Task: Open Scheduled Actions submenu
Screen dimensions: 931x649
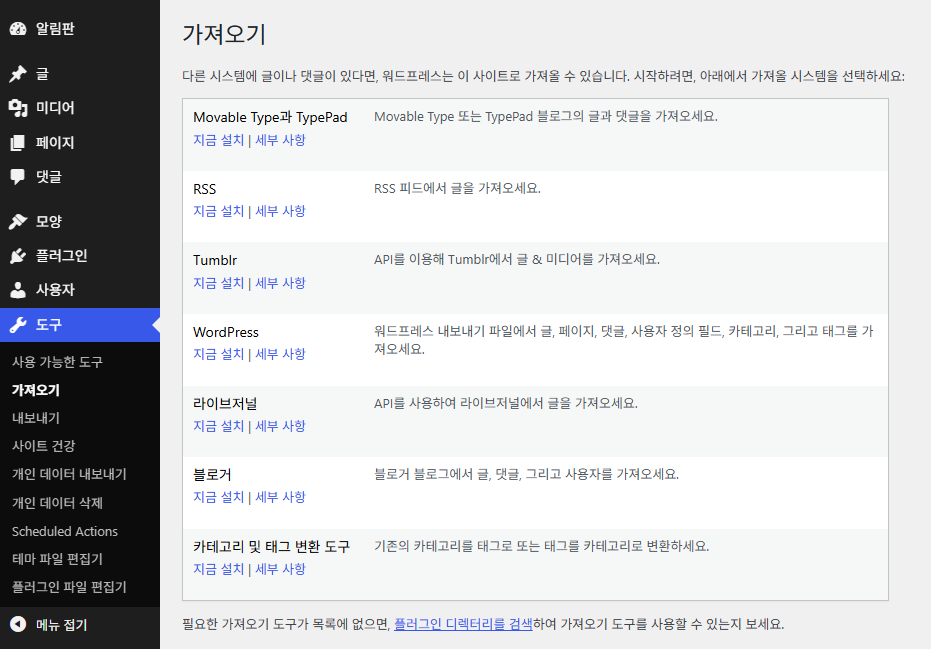Action: pyautogui.click(x=65, y=531)
